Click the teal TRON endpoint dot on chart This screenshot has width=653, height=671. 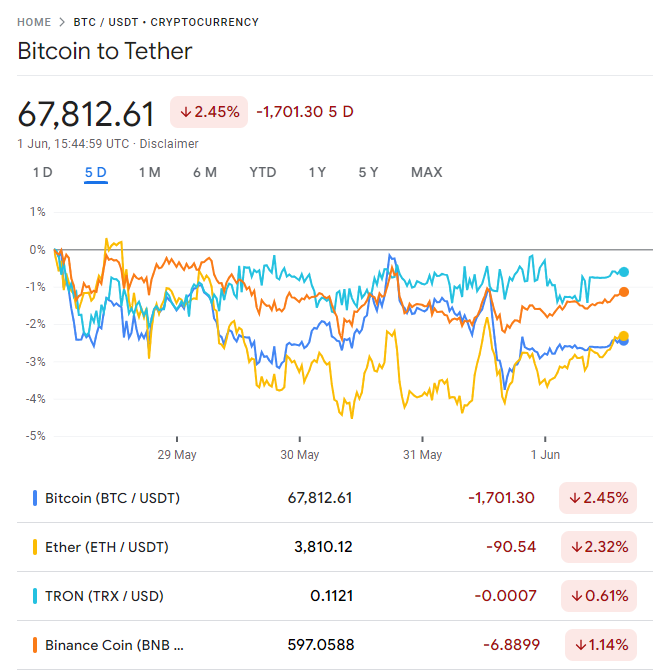[x=624, y=272]
